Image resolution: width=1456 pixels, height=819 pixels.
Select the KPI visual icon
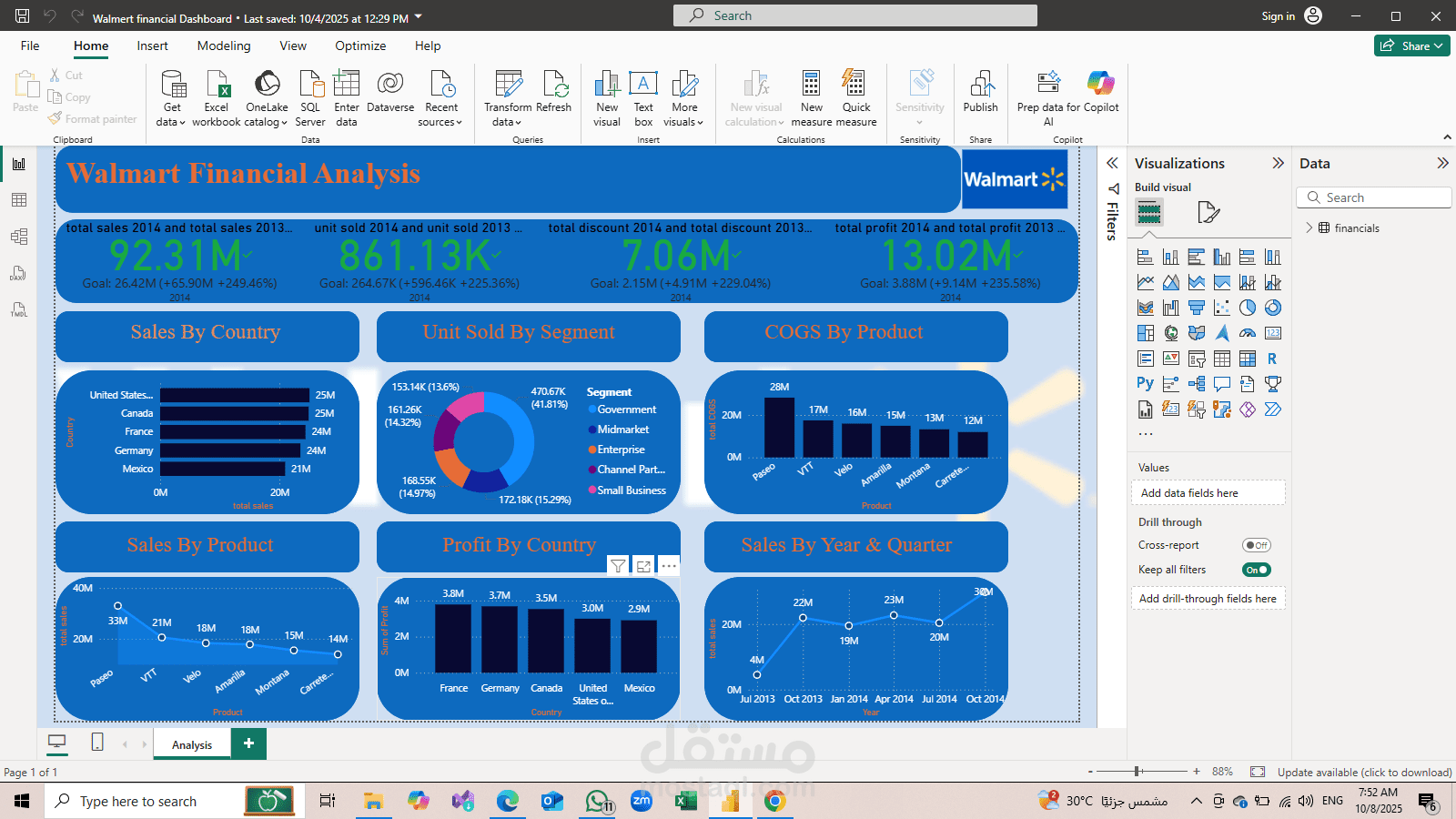point(1171,359)
